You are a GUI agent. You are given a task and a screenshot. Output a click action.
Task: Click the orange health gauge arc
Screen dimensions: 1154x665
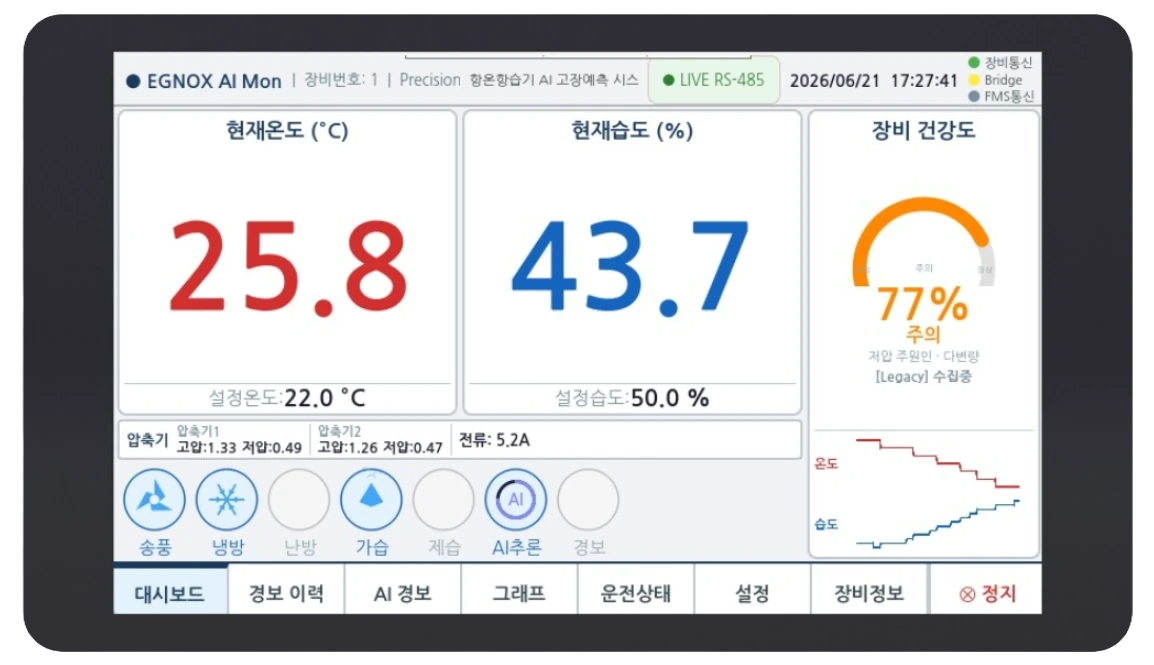coord(923,206)
